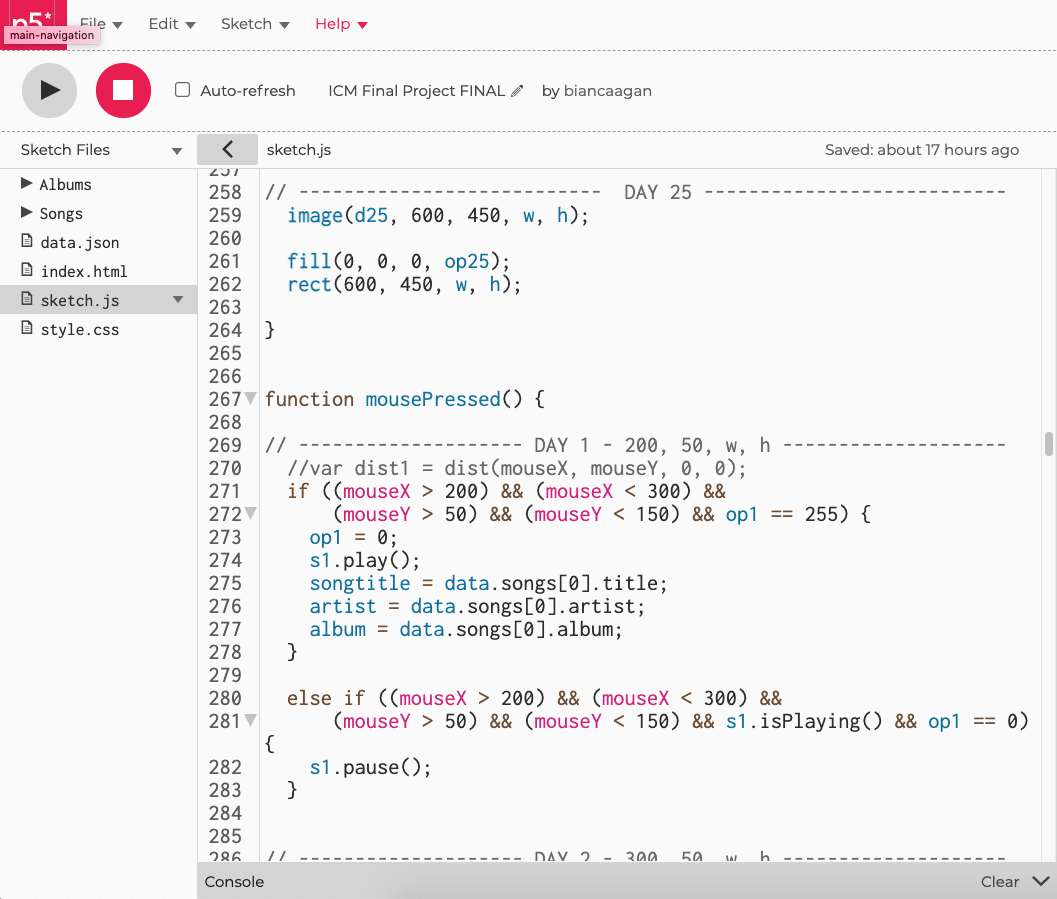Open the style.css file
1057x899 pixels.
tap(79, 329)
